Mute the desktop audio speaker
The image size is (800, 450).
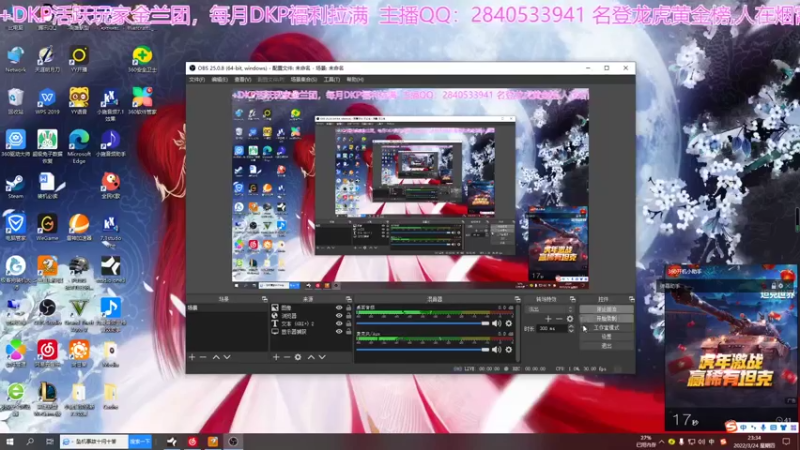[496, 323]
